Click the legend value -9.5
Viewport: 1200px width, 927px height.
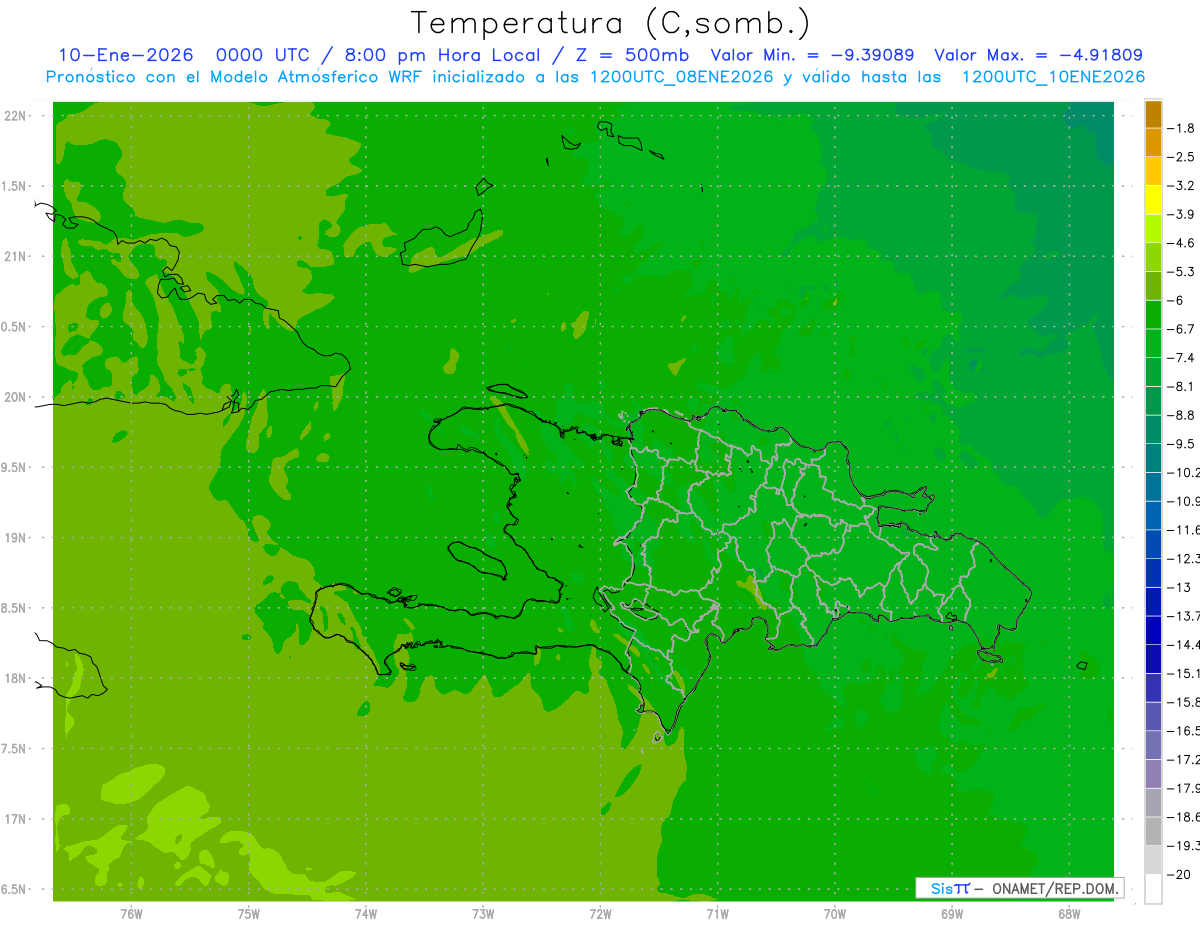(1183, 444)
